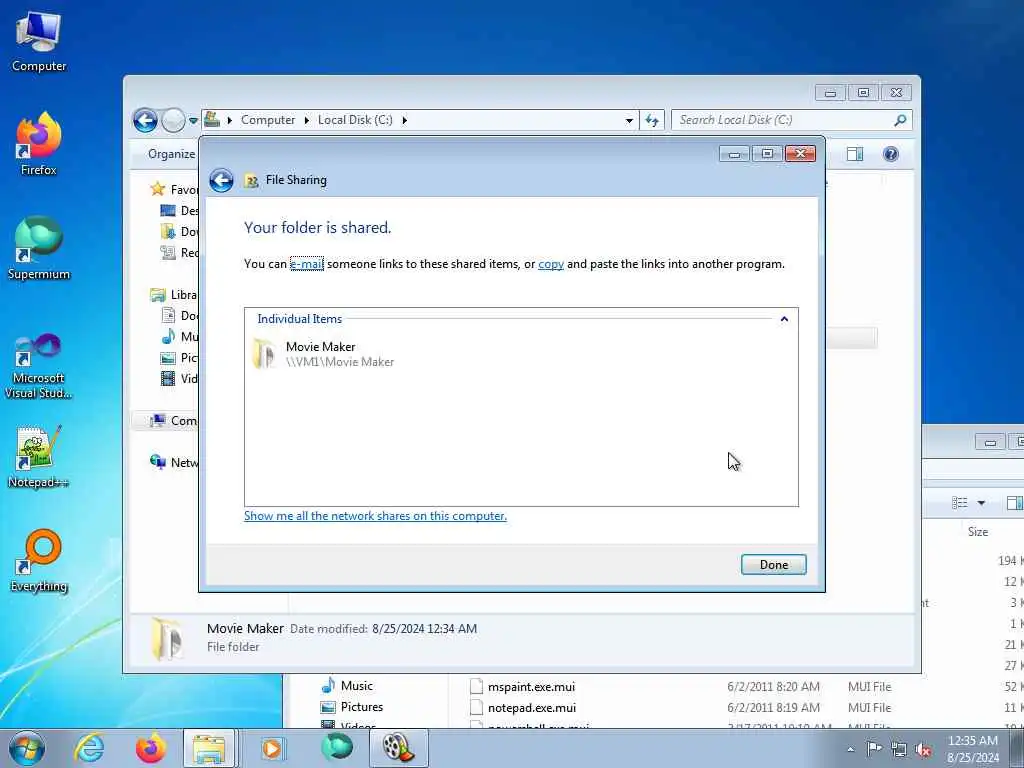Image resolution: width=1024 pixels, height=768 pixels.
Task: Go back in the File Sharing dialog
Action: point(221,180)
